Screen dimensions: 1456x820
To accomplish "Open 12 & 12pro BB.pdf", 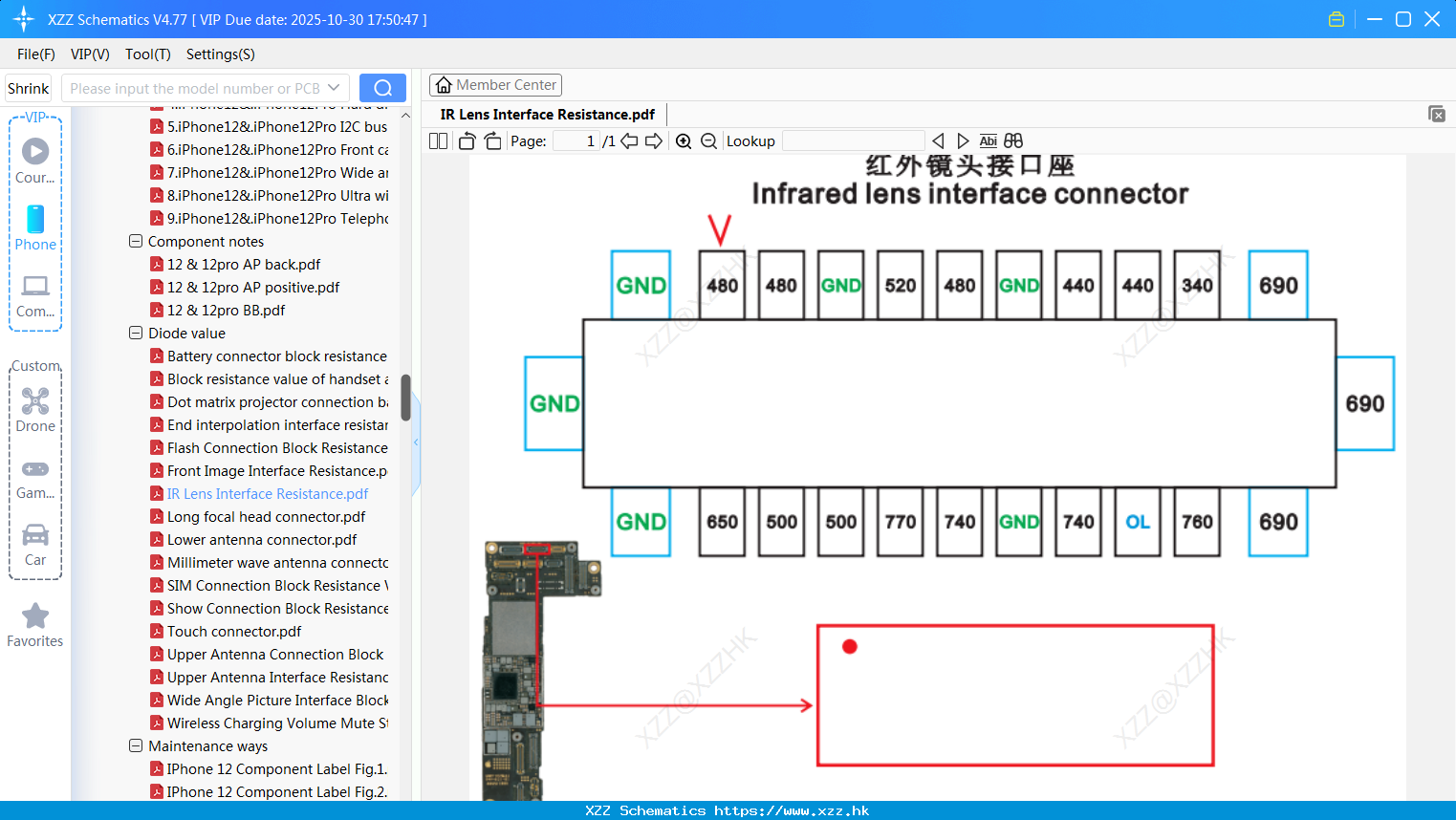I will point(226,311).
